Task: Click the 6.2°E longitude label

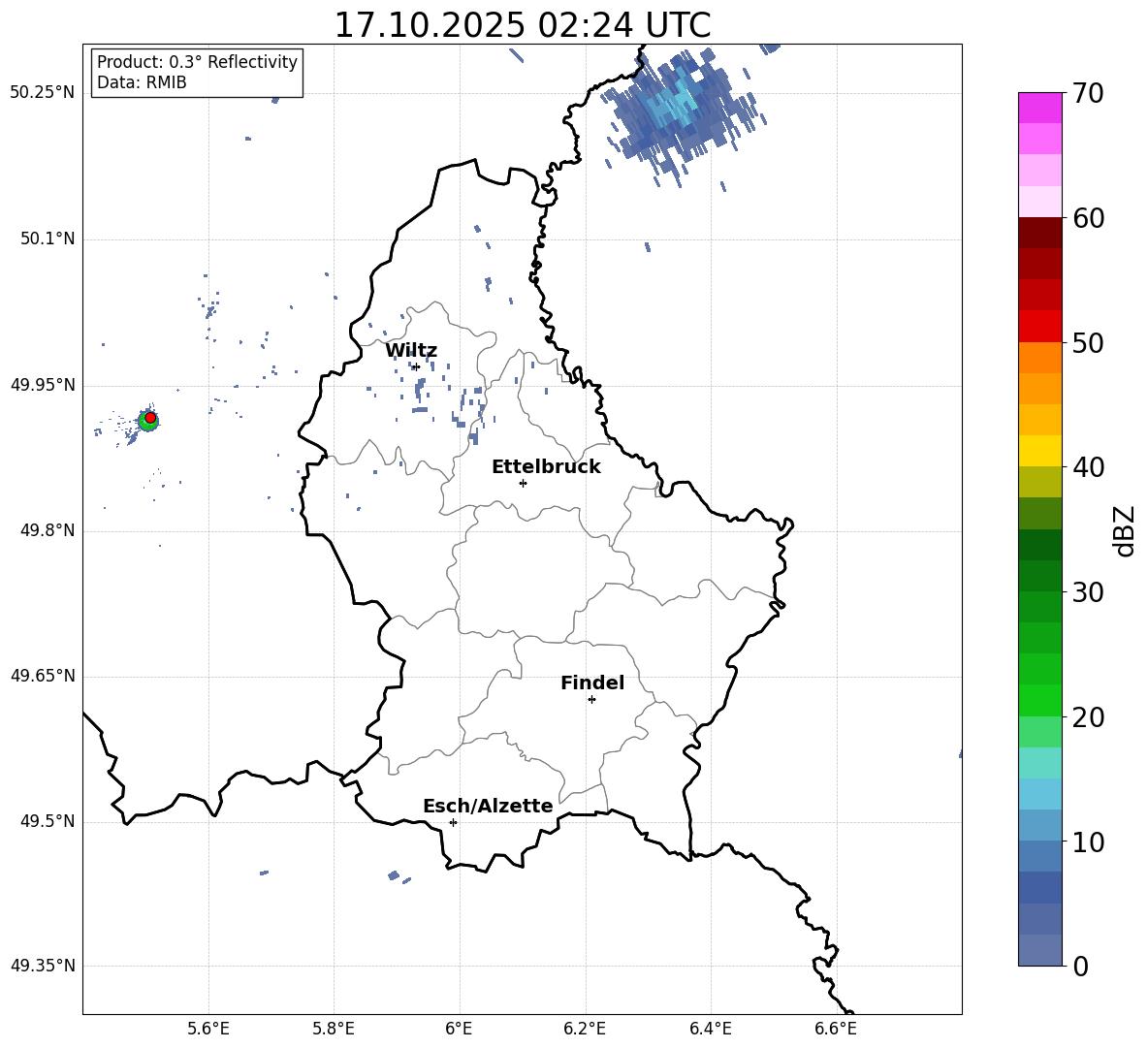Action: (585, 1029)
